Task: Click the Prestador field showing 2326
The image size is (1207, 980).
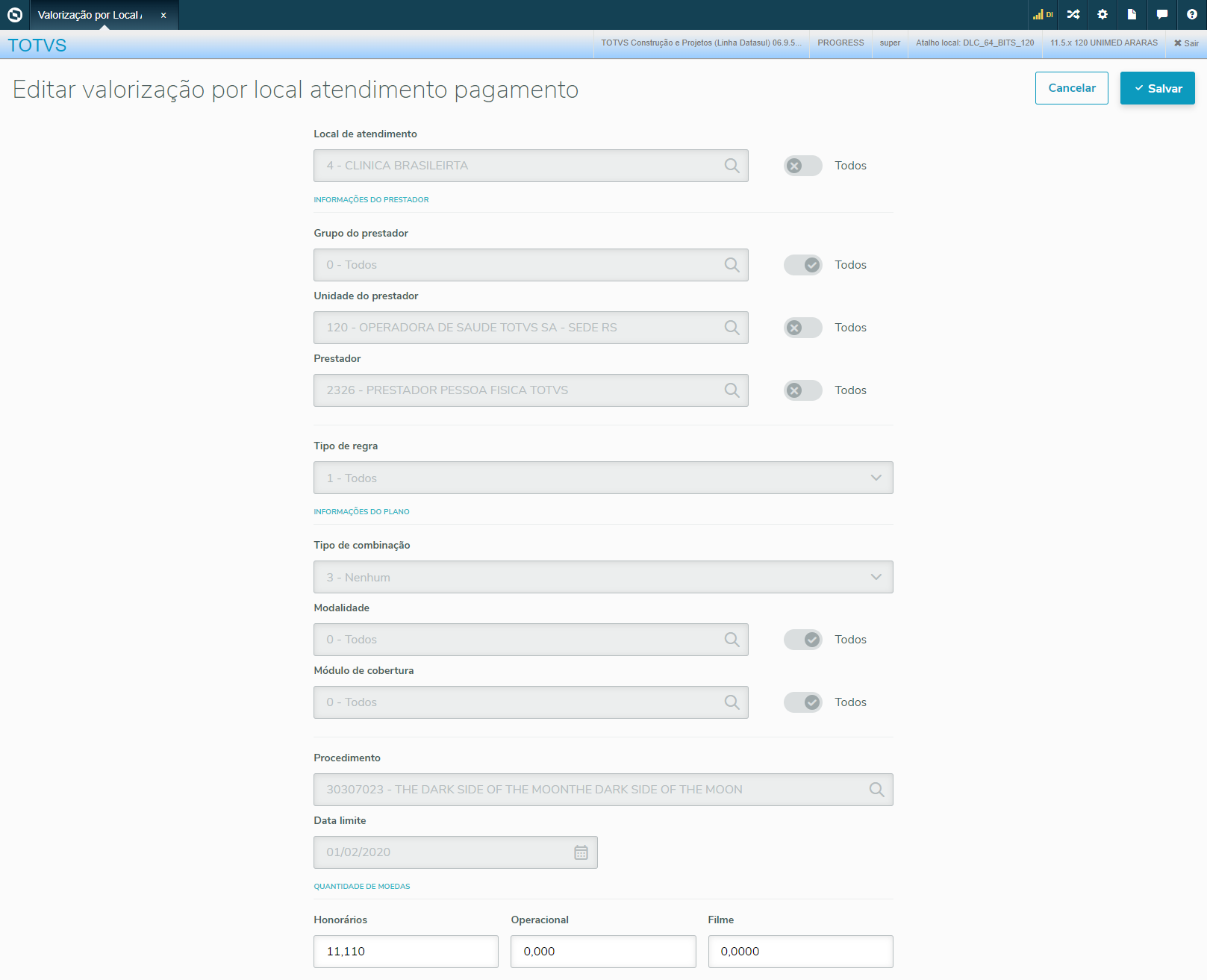Action: [531, 390]
